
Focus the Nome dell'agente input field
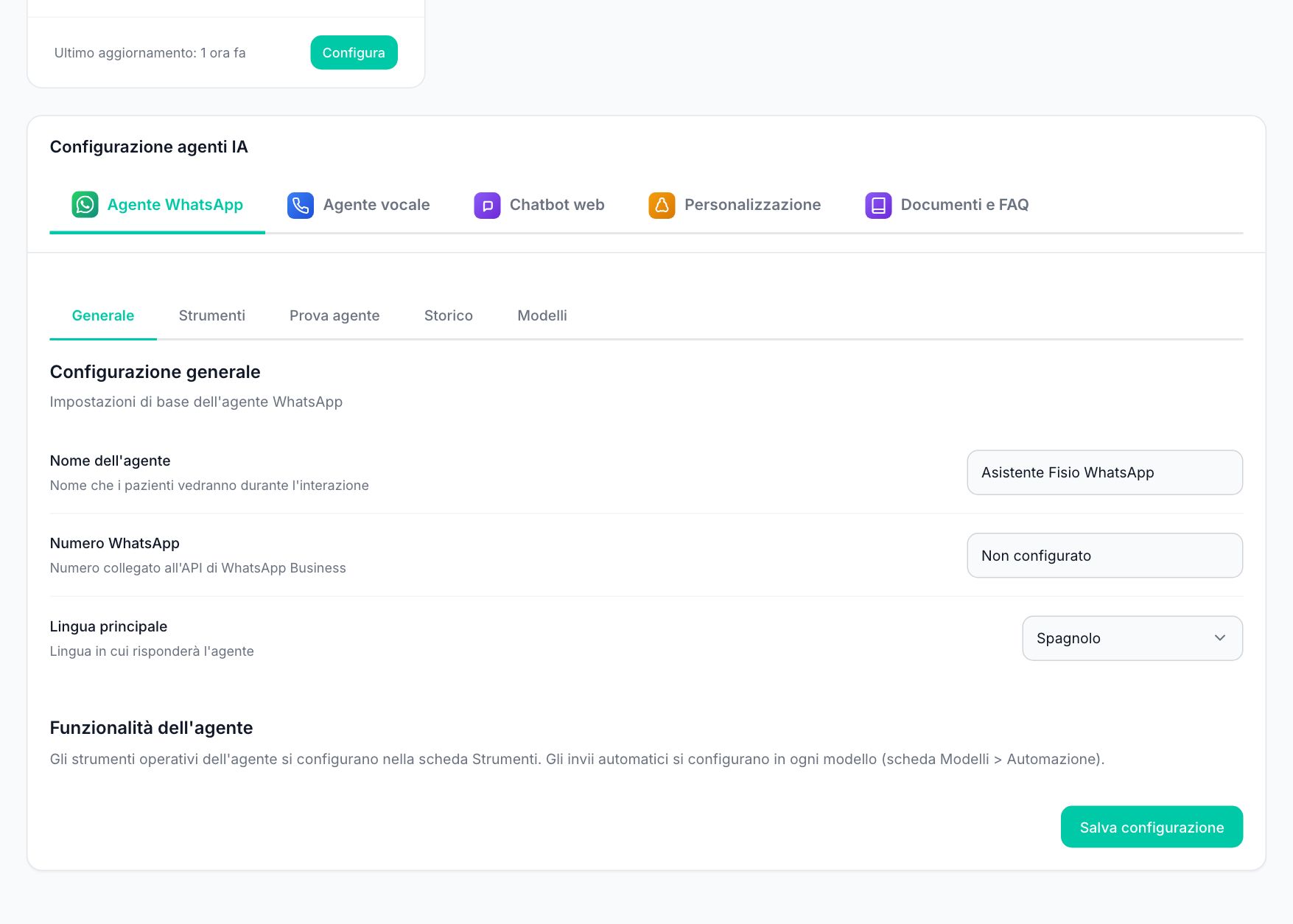[x=1104, y=472]
